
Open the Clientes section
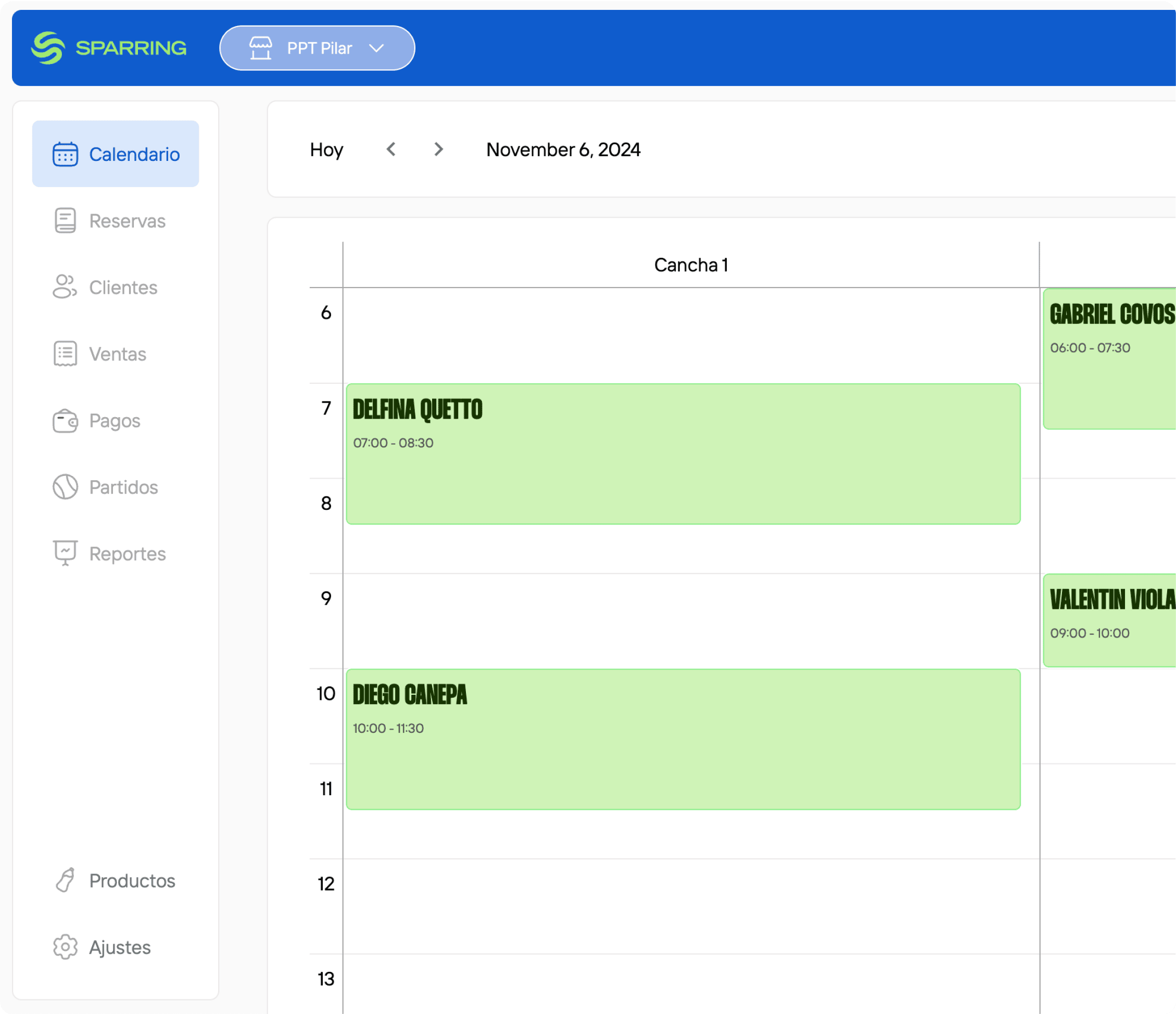tap(116, 287)
